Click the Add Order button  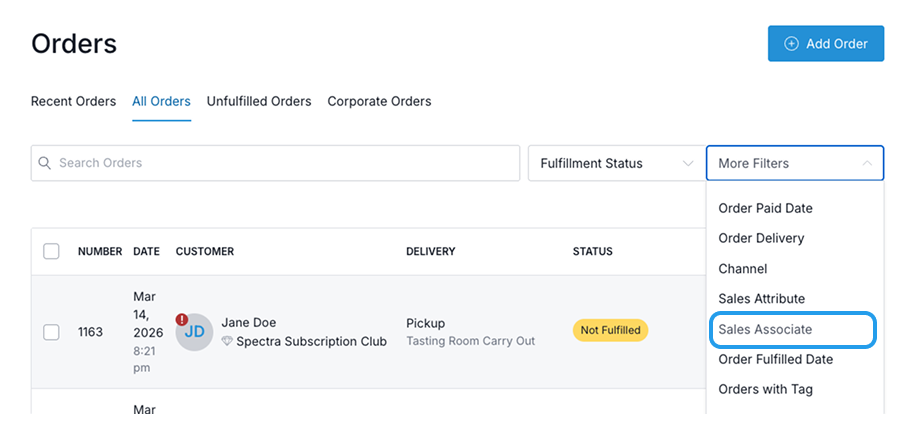(825, 44)
